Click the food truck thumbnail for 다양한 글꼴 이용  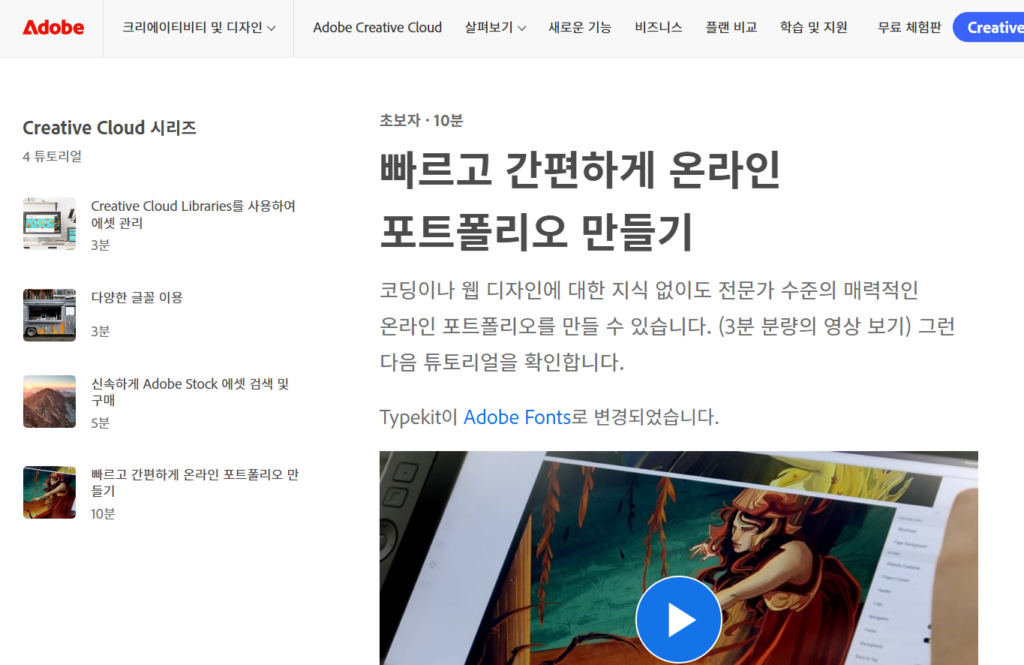coord(49,311)
